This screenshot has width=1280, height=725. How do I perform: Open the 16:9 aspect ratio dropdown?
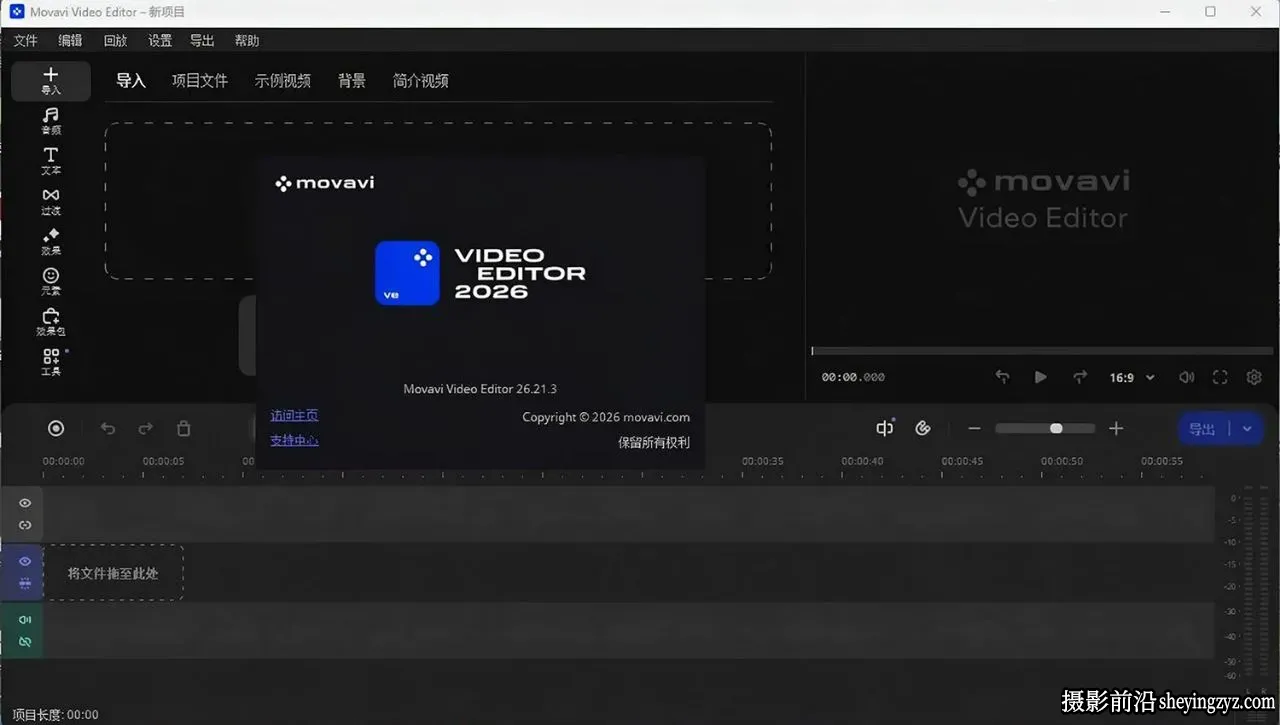click(1132, 378)
